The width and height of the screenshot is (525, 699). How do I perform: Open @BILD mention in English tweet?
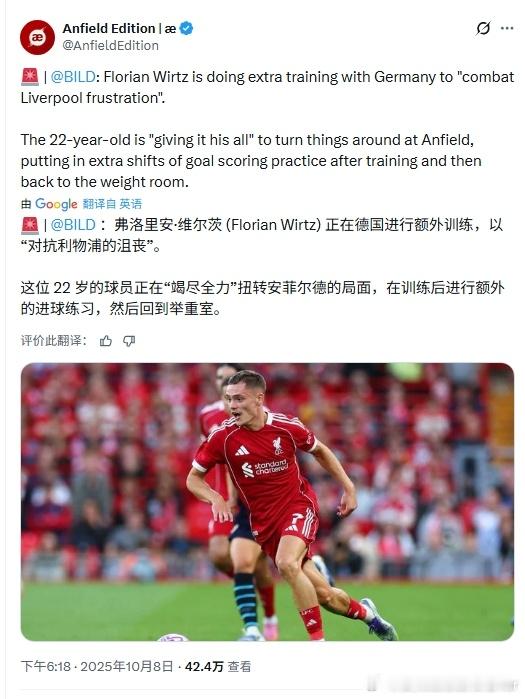pos(73,77)
